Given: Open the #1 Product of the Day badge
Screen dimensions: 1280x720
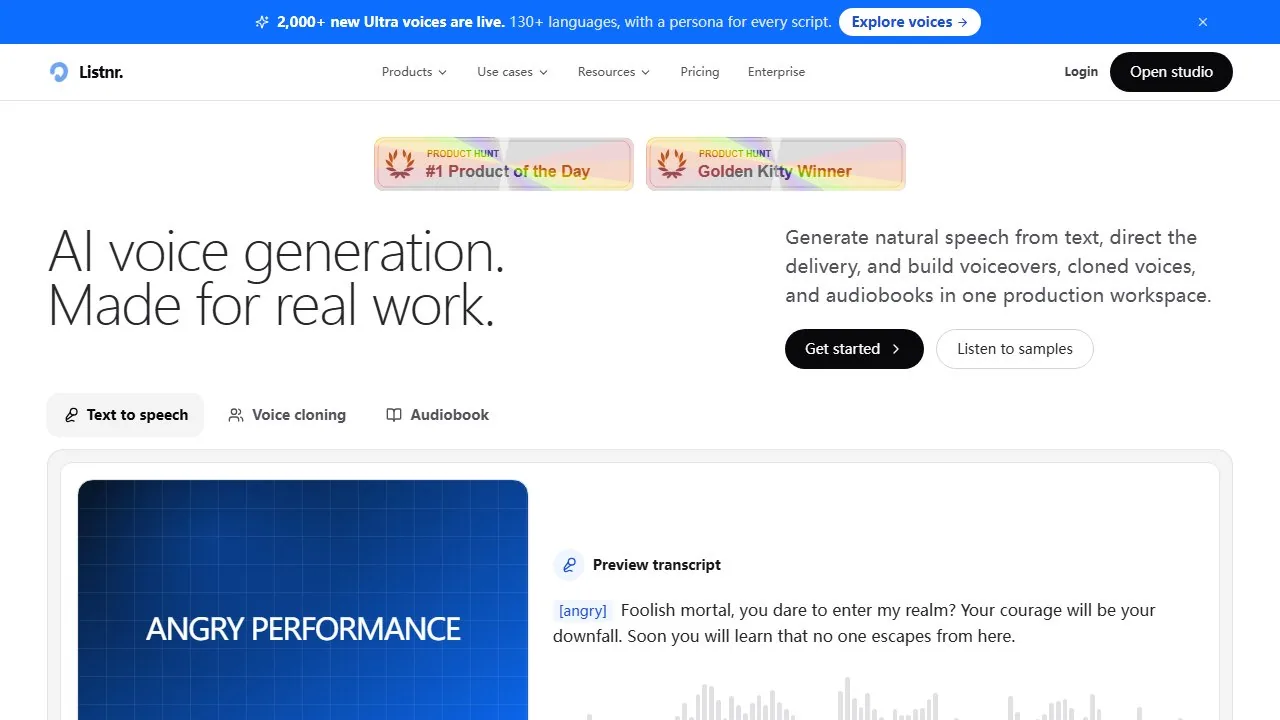Looking at the screenshot, I should coord(504,164).
